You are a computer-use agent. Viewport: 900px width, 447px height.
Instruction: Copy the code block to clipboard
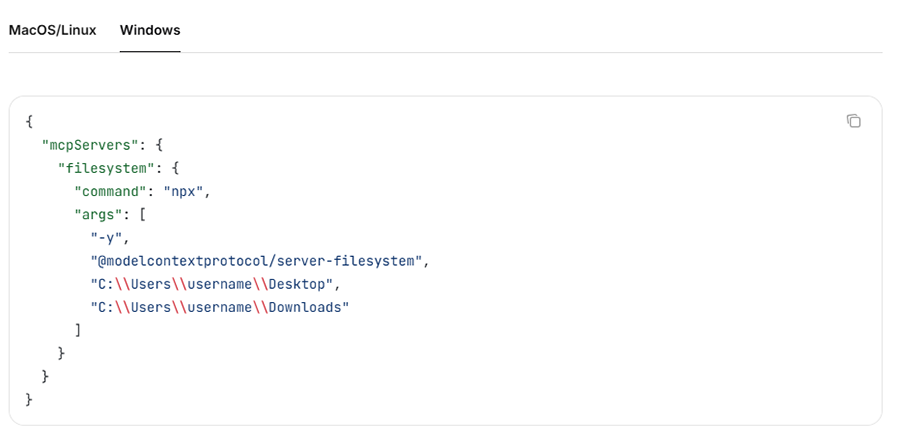(853, 121)
